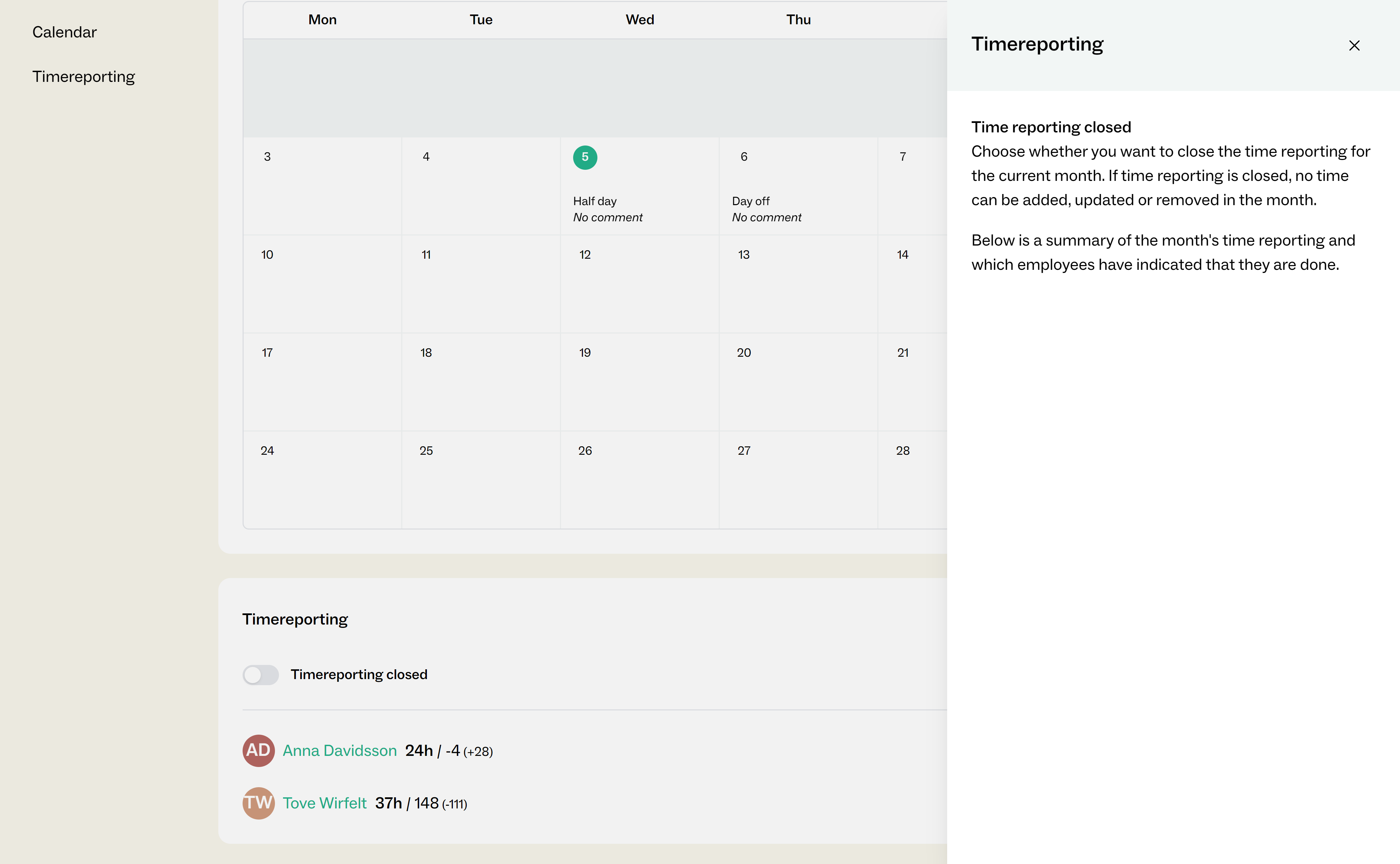Click the Thu column header

(x=799, y=20)
